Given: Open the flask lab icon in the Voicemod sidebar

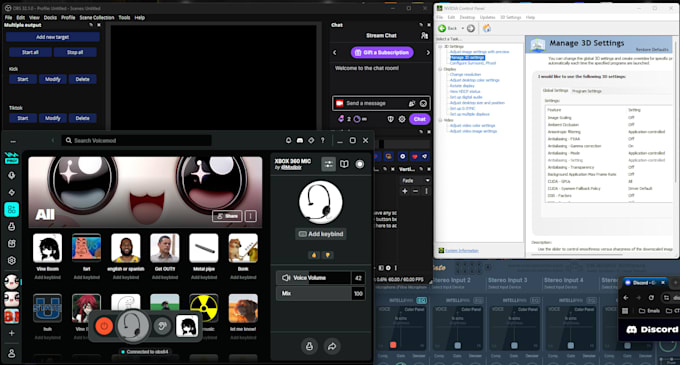Looking at the screenshot, I should (x=12, y=226).
